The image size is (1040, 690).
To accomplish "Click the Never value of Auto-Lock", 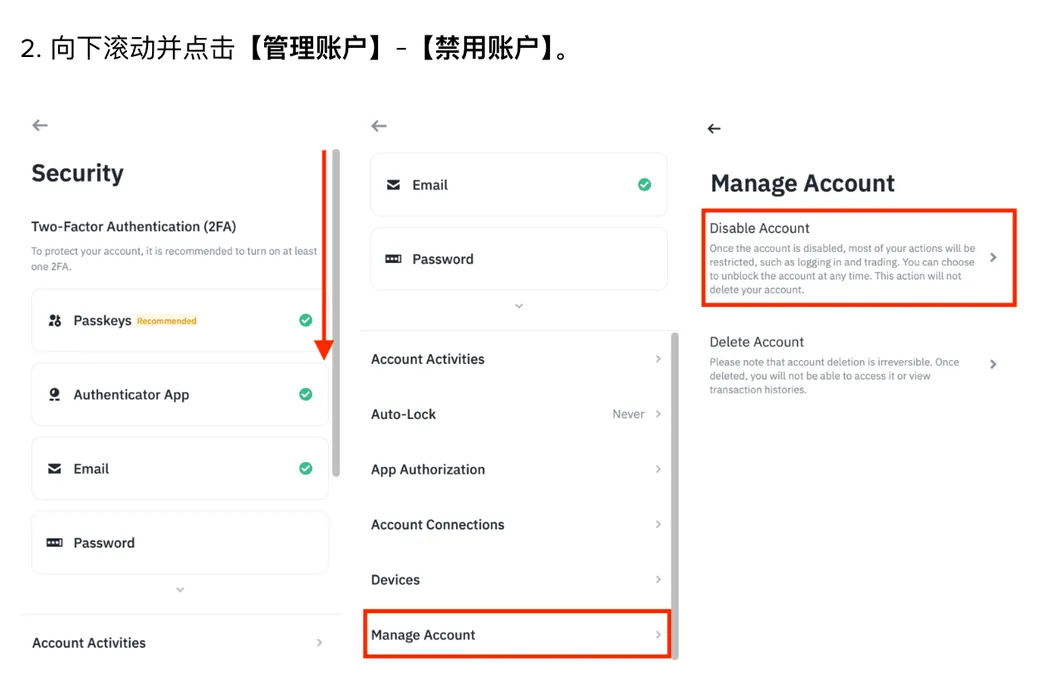I will [x=628, y=414].
